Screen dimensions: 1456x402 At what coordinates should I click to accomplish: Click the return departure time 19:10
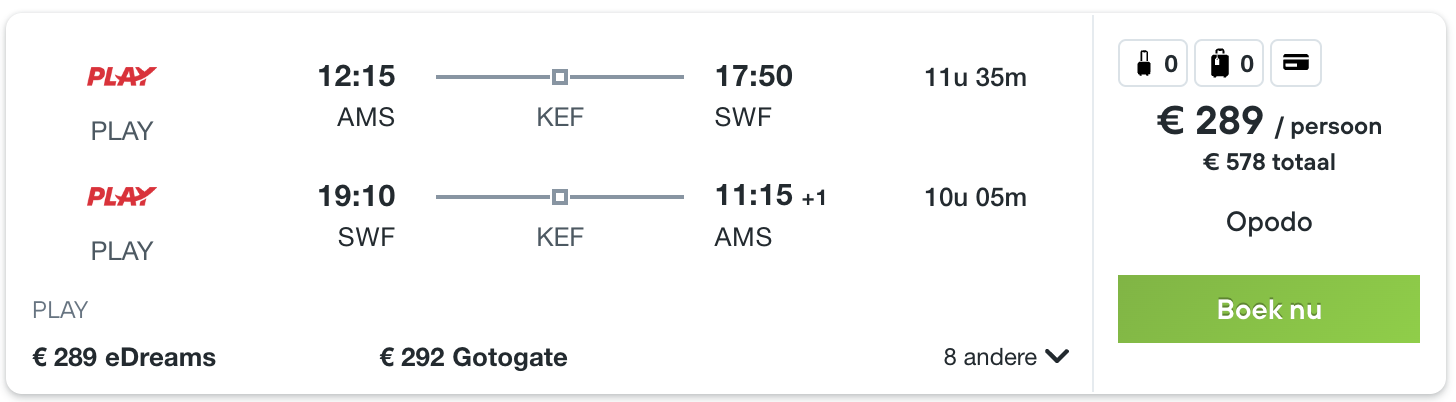coord(356,196)
